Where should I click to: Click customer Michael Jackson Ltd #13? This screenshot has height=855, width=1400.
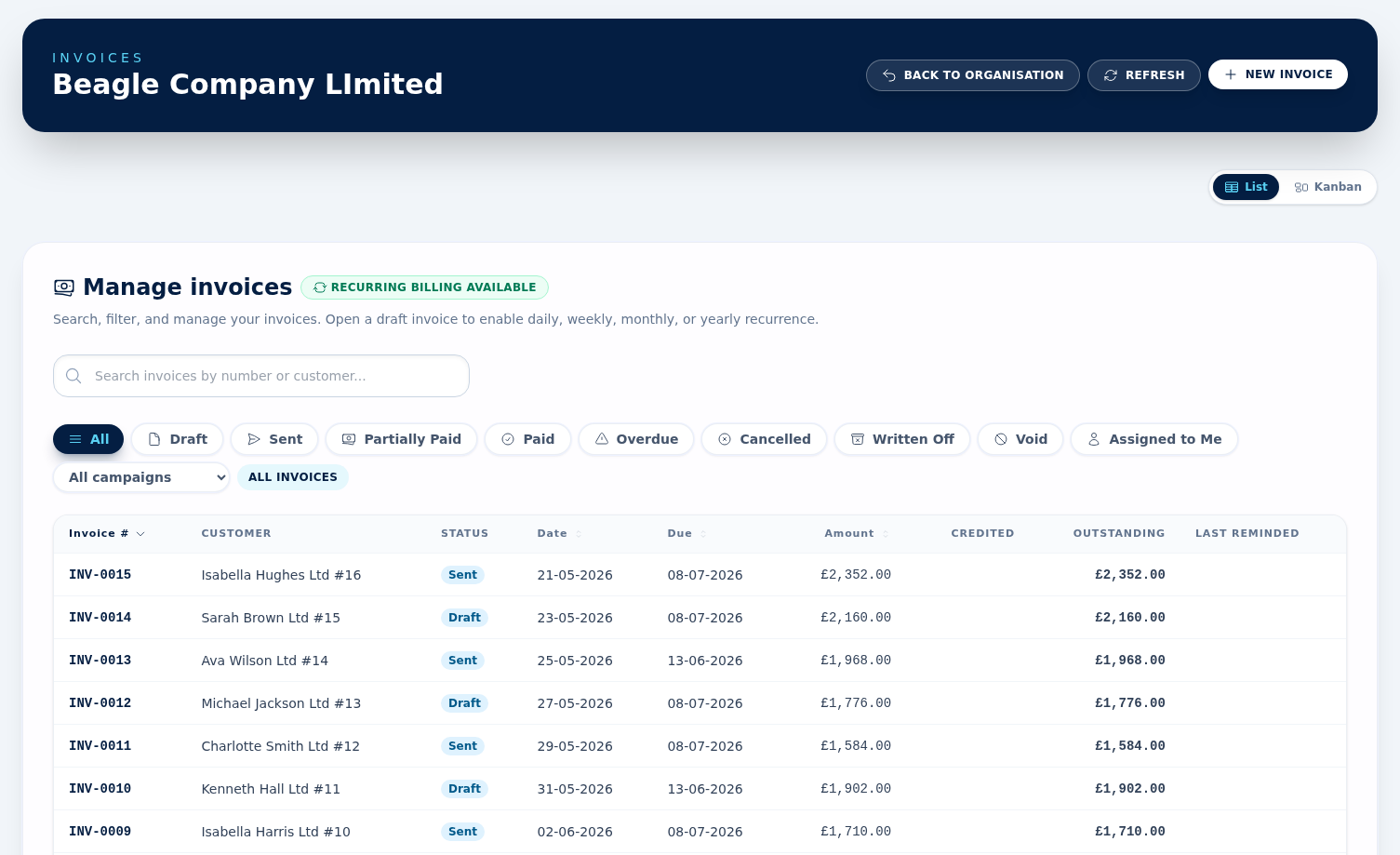tap(281, 703)
